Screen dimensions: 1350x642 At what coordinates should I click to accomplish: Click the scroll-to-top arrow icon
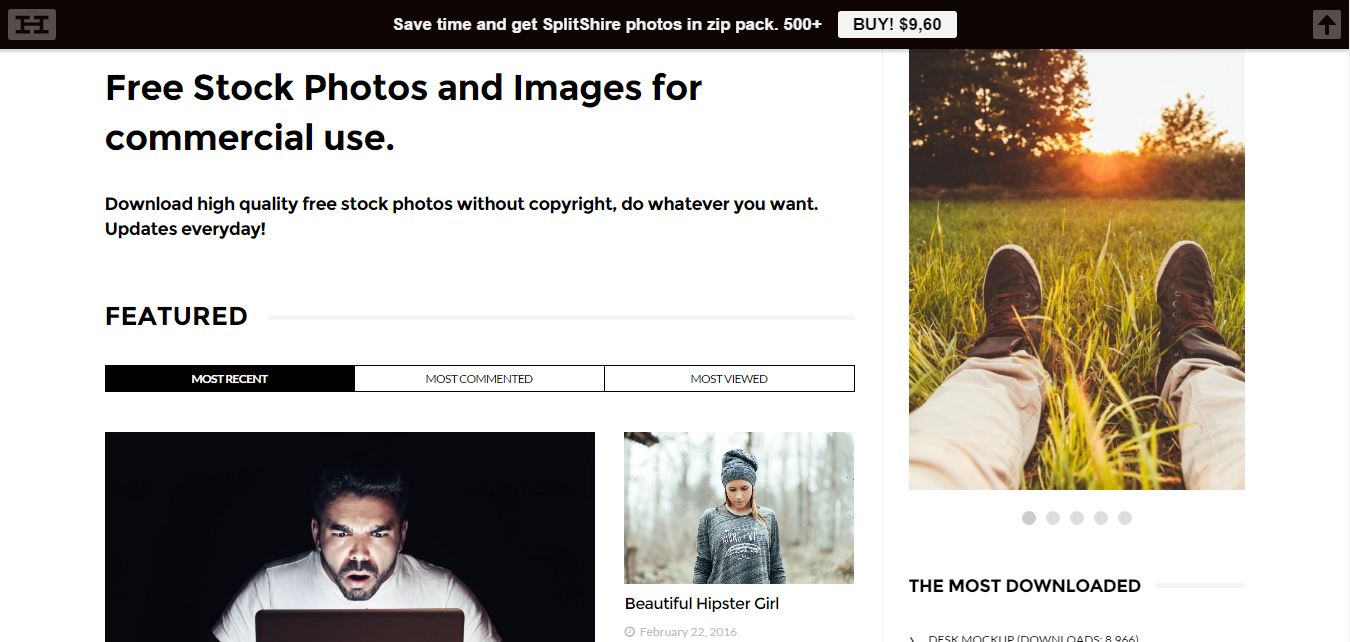tap(1326, 25)
